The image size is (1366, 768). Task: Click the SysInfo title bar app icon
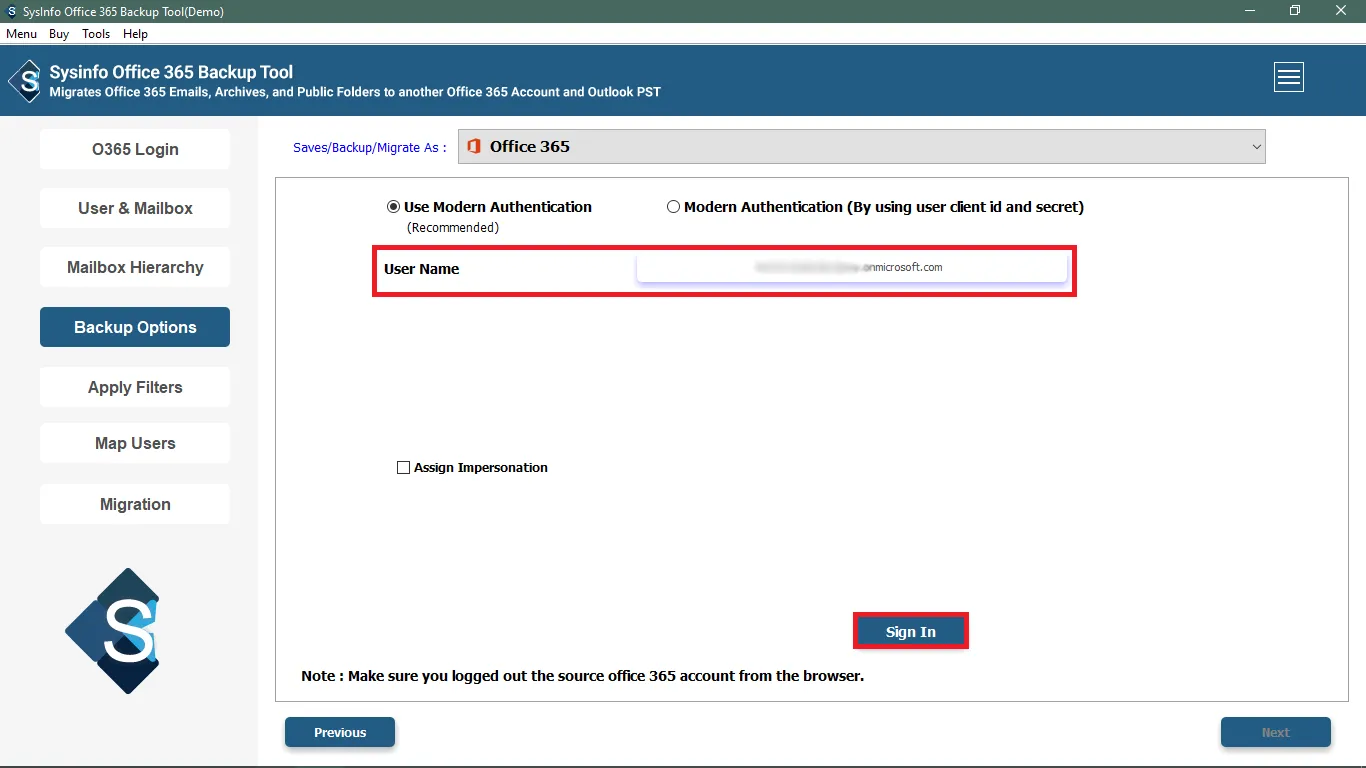(11, 12)
